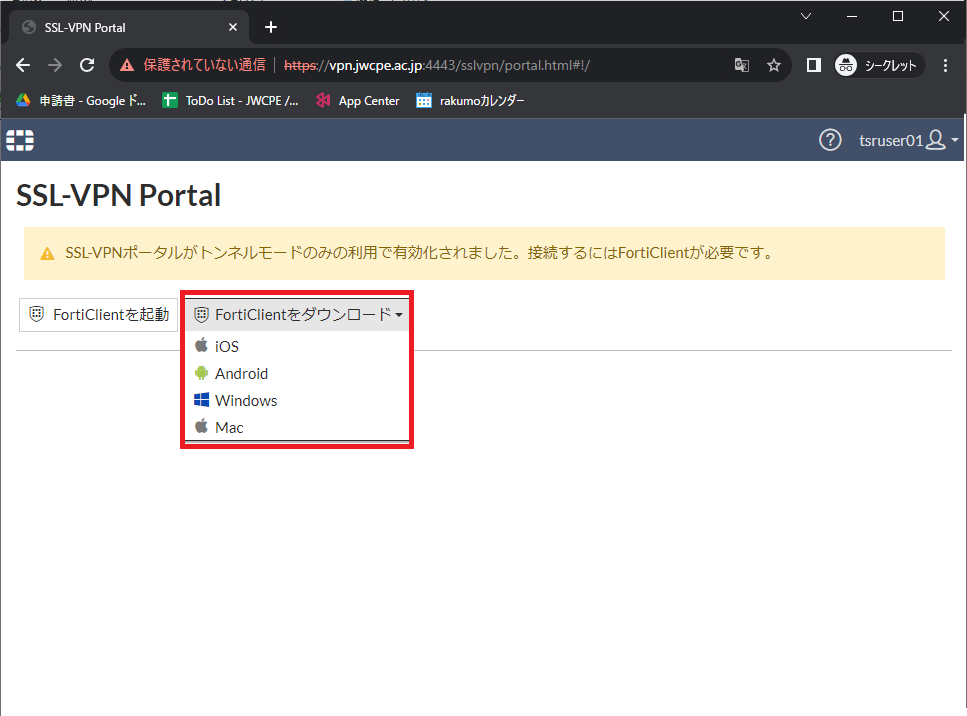
Task: Open the help question mark icon
Action: tap(830, 140)
